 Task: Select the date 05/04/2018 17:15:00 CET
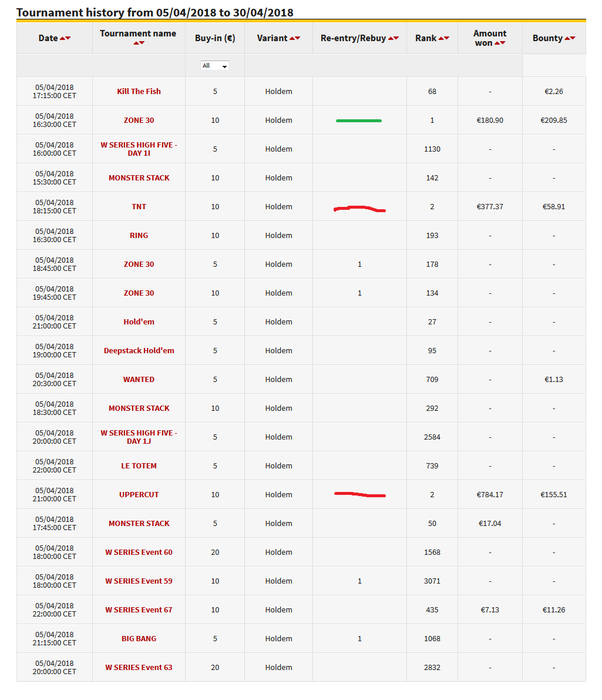point(54,92)
